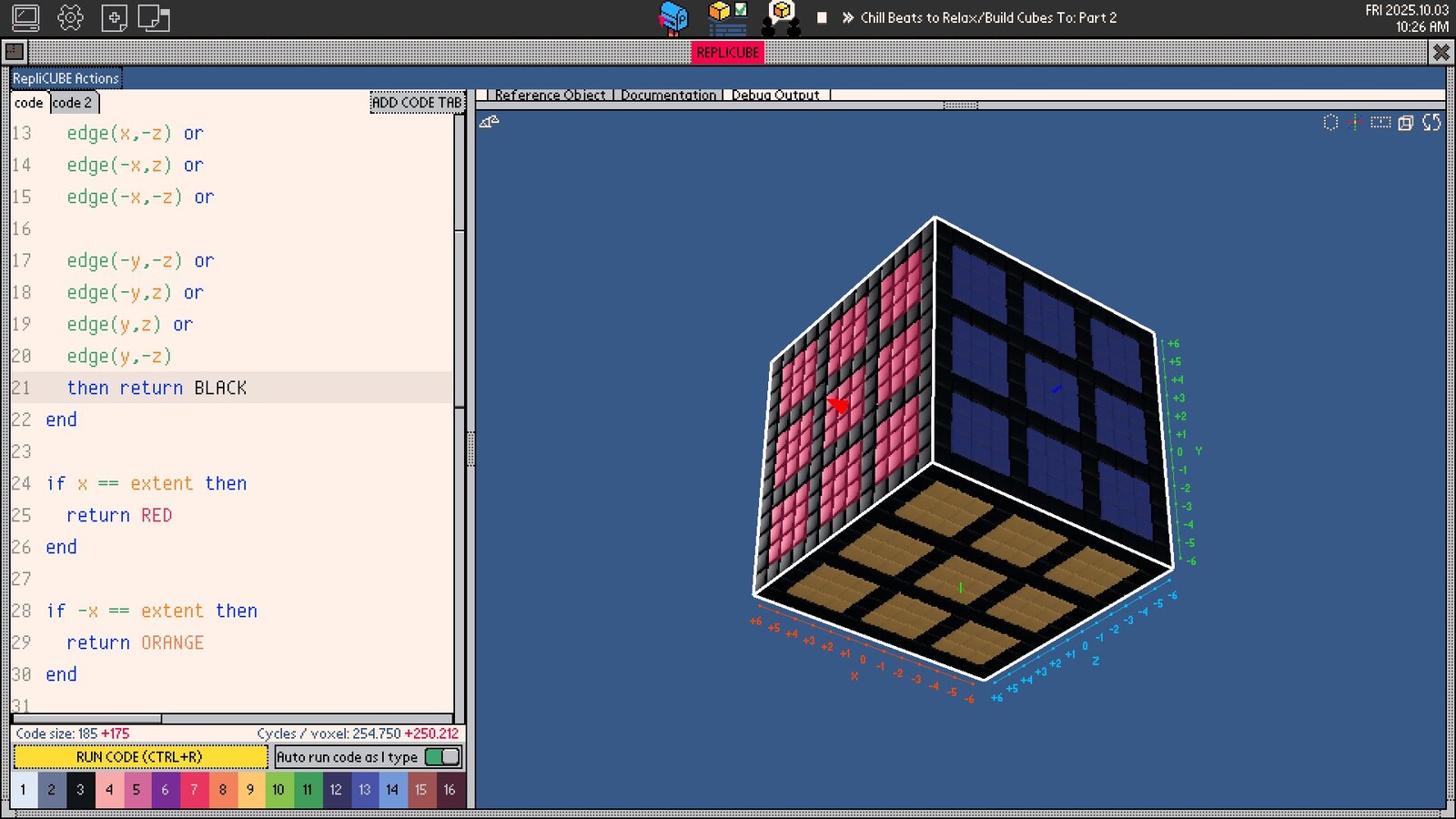Click the add-new-window plus icon
1456x819 pixels.
click(x=114, y=17)
